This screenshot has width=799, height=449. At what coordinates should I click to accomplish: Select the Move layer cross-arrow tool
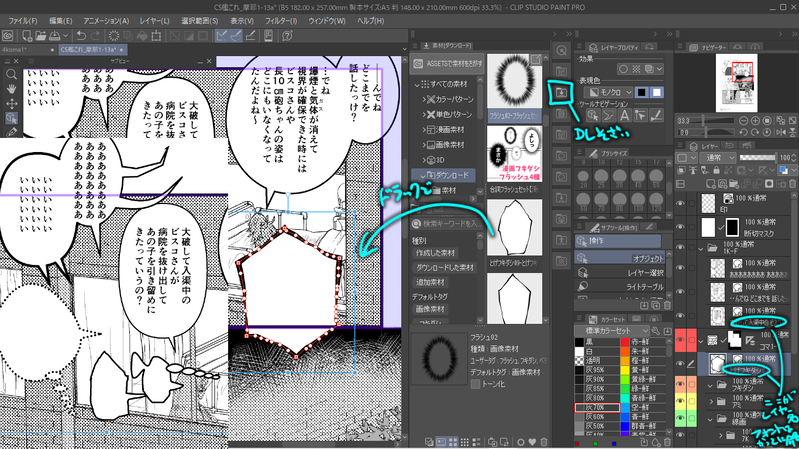[11, 103]
